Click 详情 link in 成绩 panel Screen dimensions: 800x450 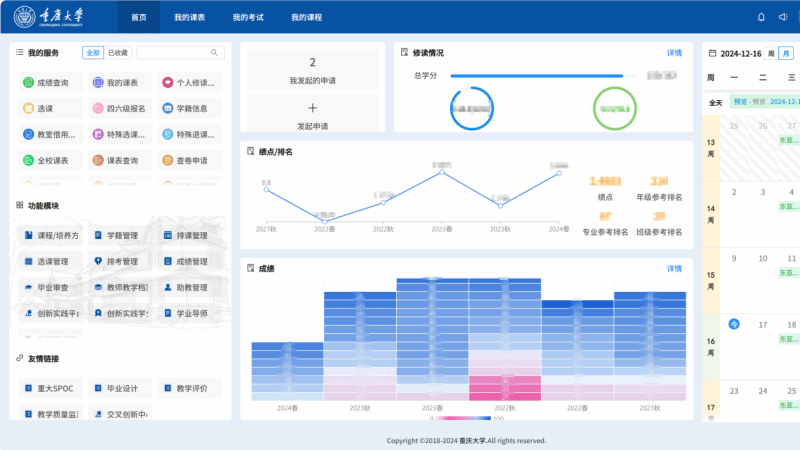(x=674, y=269)
